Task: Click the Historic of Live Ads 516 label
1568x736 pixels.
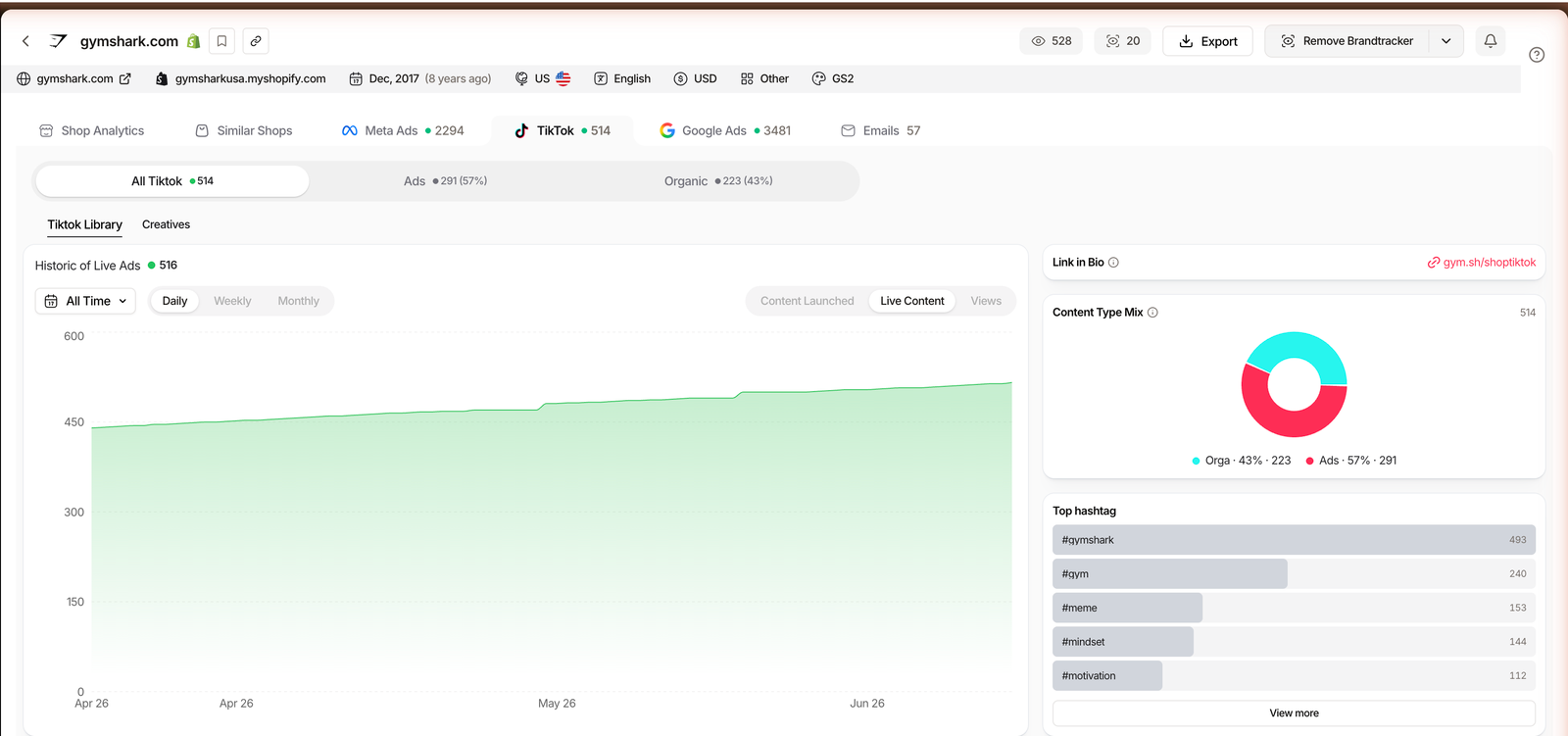Action: (x=106, y=266)
